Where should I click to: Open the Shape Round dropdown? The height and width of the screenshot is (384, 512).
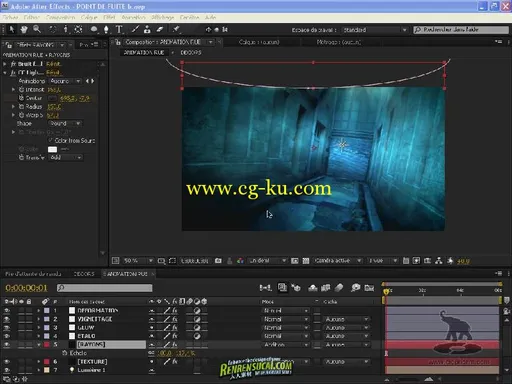click(65, 123)
